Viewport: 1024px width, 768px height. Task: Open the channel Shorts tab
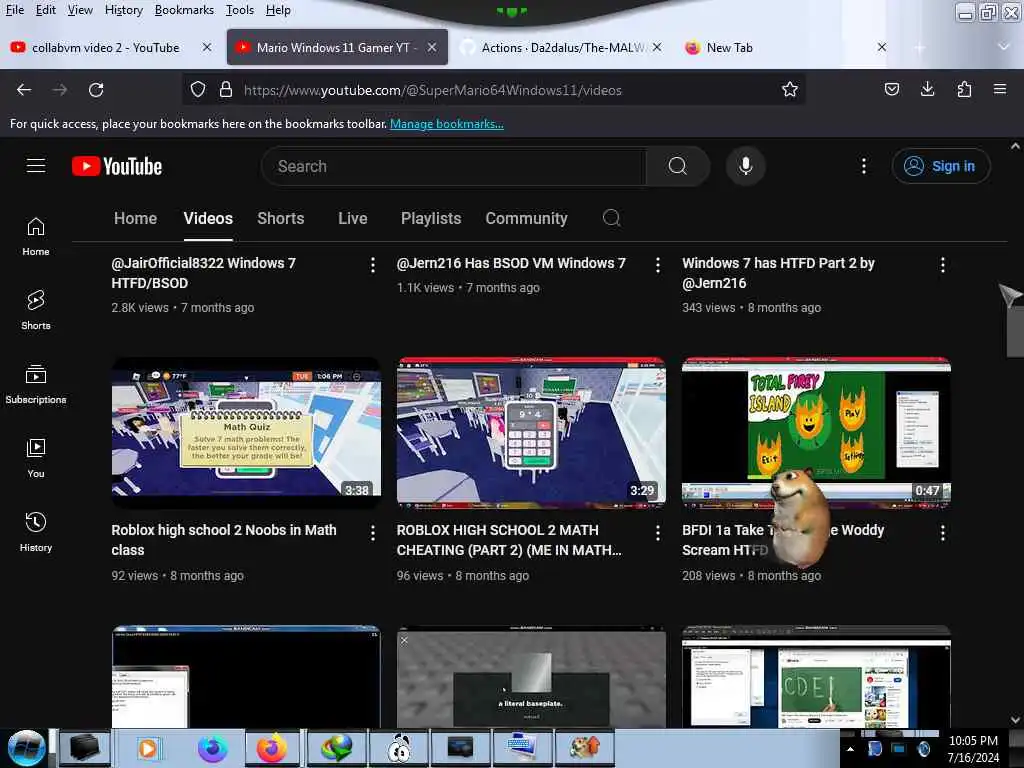pos(280,218)
